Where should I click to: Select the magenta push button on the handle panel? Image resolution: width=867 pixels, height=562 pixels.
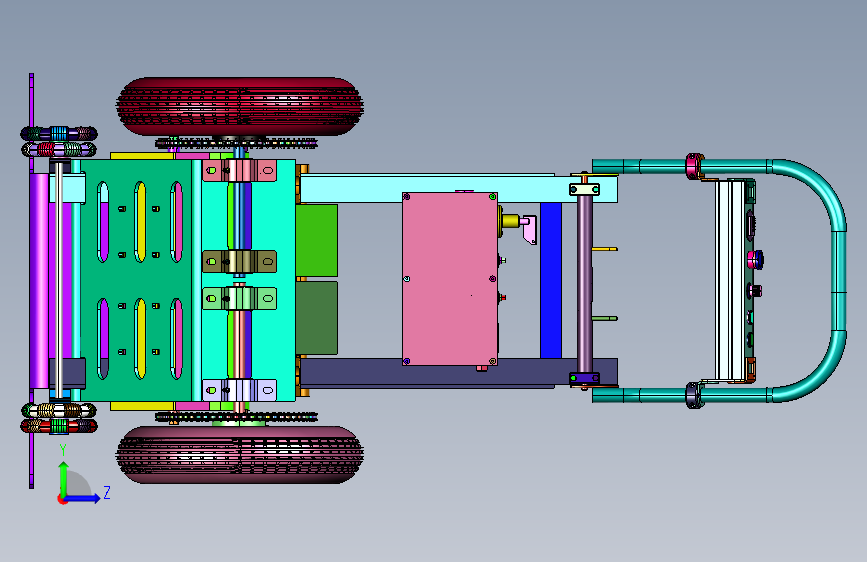755,259
